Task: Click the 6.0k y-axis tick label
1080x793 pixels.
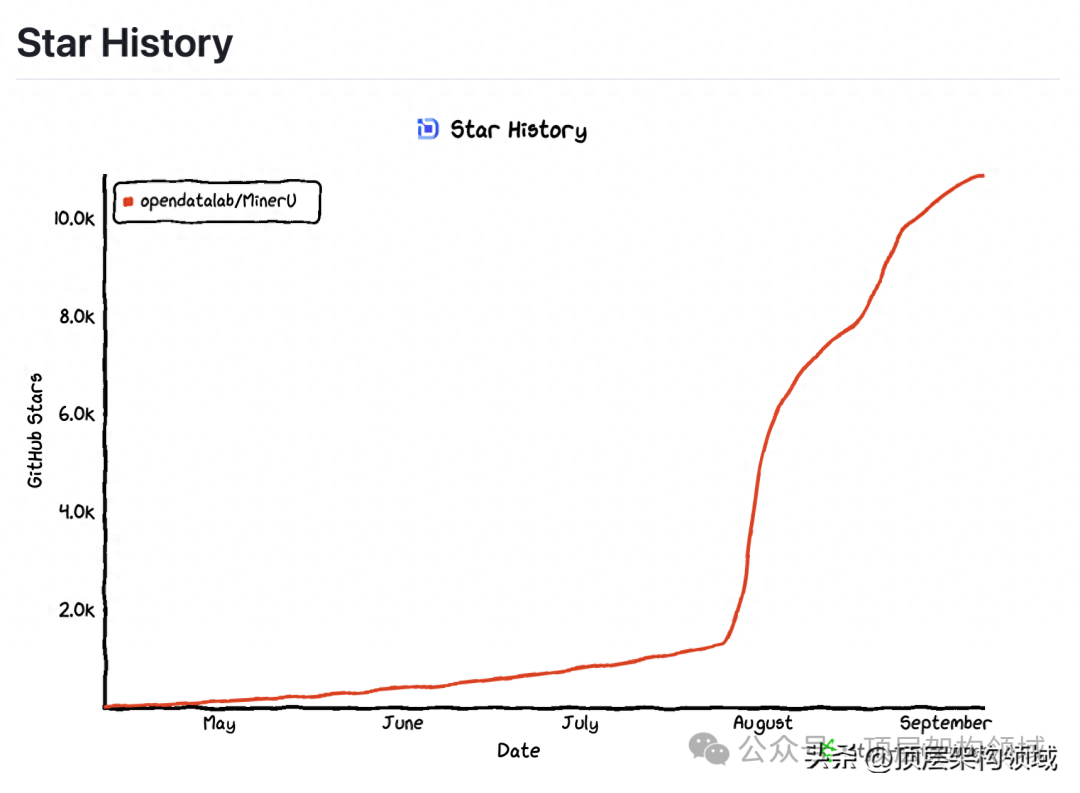Action: 75,414
